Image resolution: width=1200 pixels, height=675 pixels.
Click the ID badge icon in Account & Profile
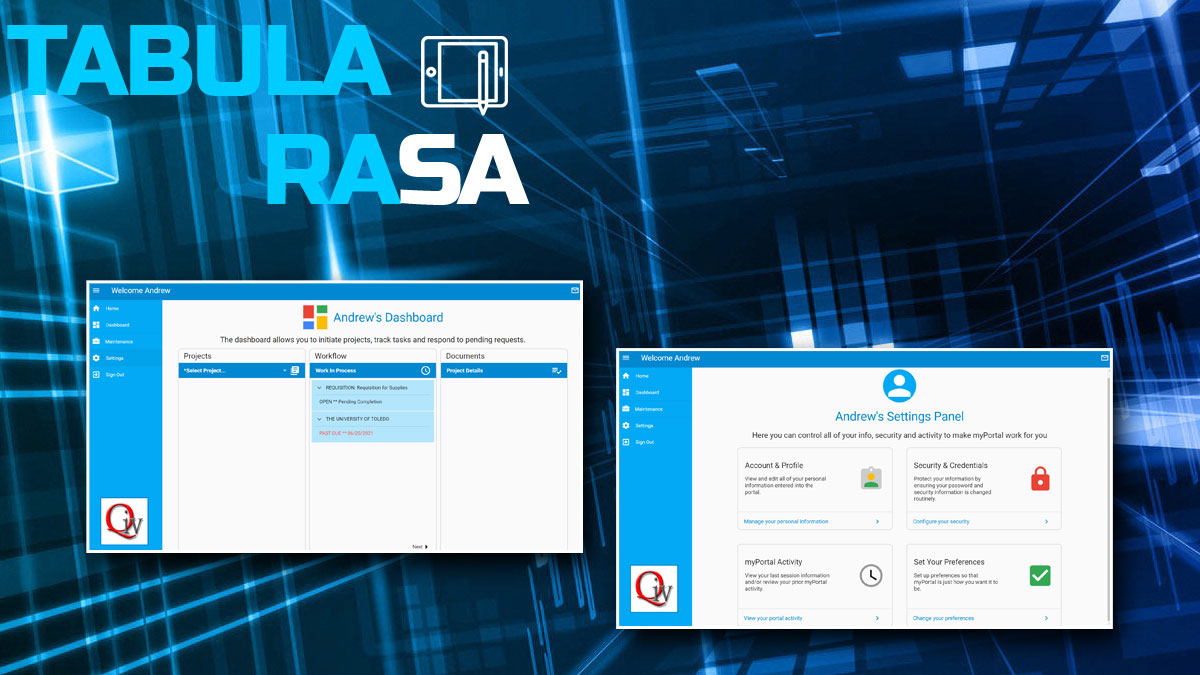(x=872, y=478)
